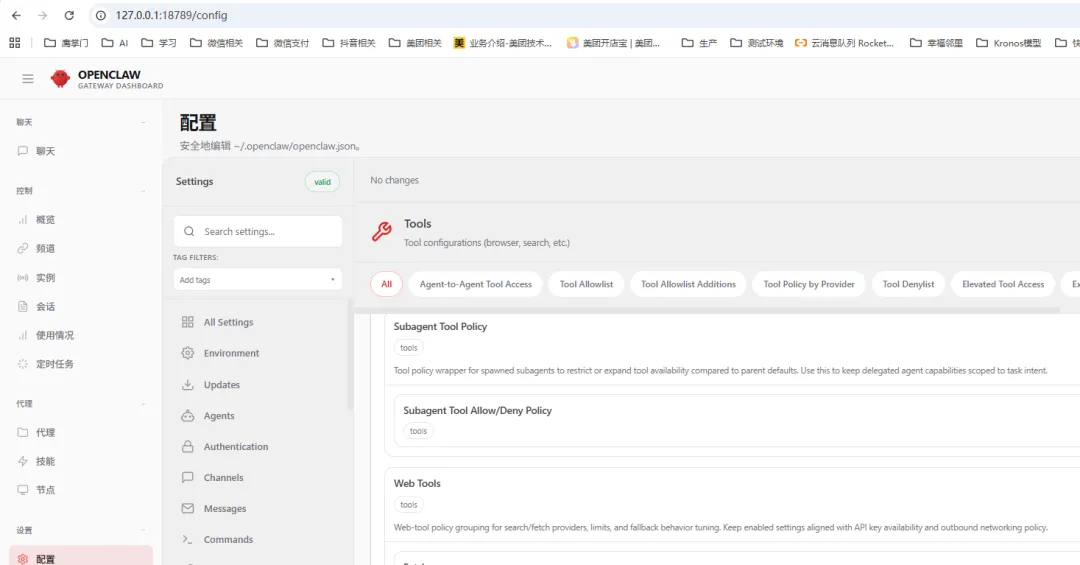This screenshot has height=565, width=1080.
Task: Click the Updates download icon
Action: pos(187,384)
